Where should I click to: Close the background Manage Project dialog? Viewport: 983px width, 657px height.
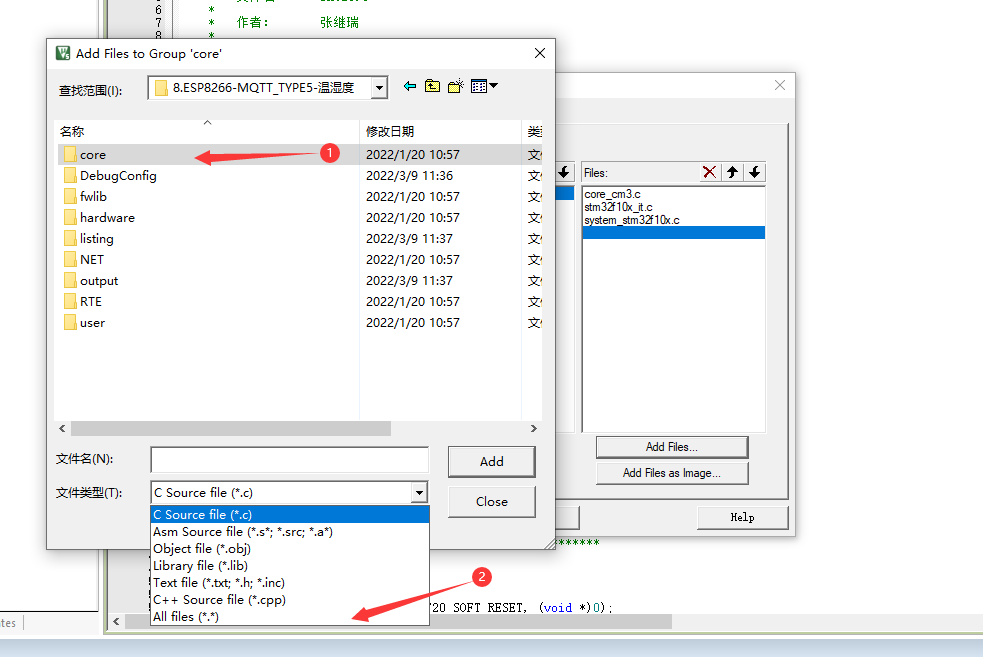click(x=780, y=85)
